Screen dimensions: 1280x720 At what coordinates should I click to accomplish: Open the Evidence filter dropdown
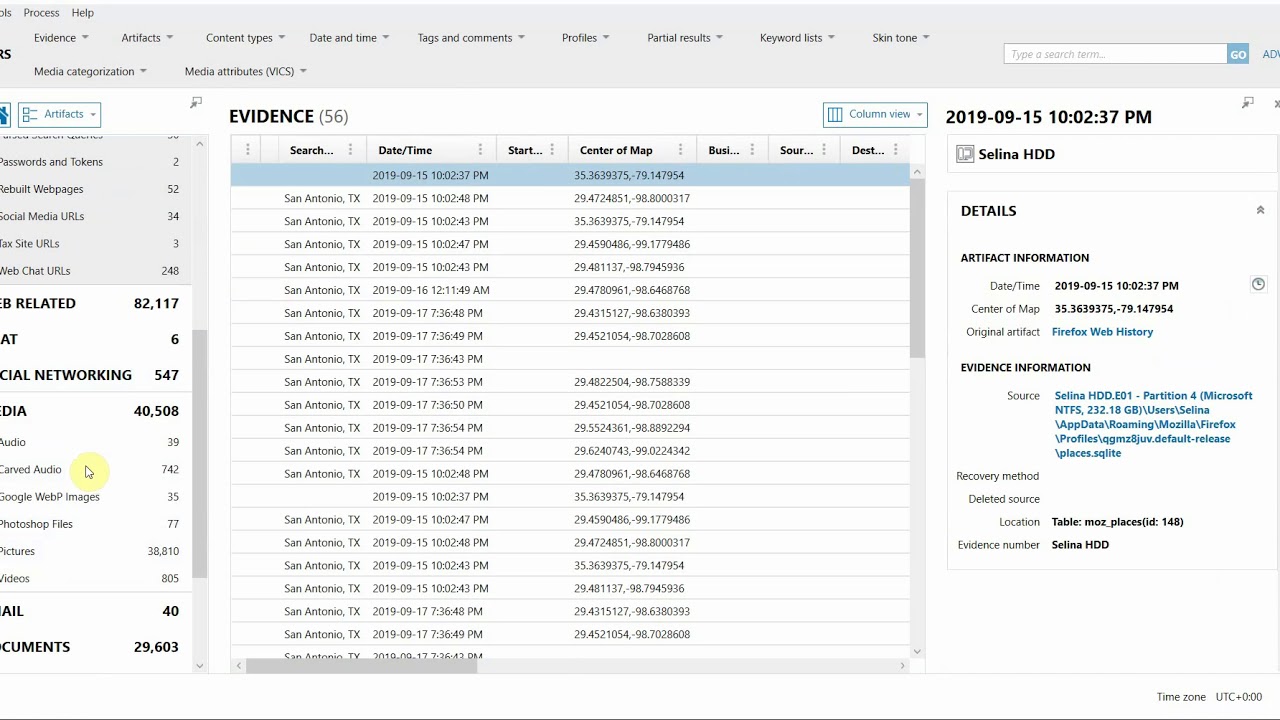coord(61,38)
